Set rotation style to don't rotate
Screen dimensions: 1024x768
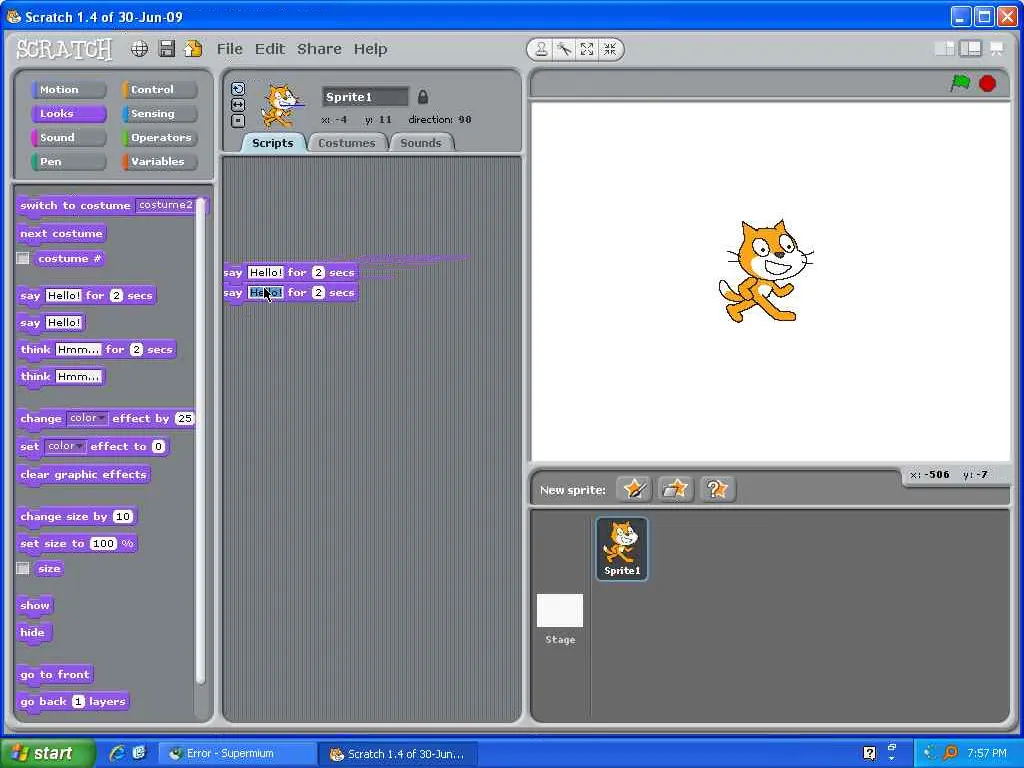238,121
